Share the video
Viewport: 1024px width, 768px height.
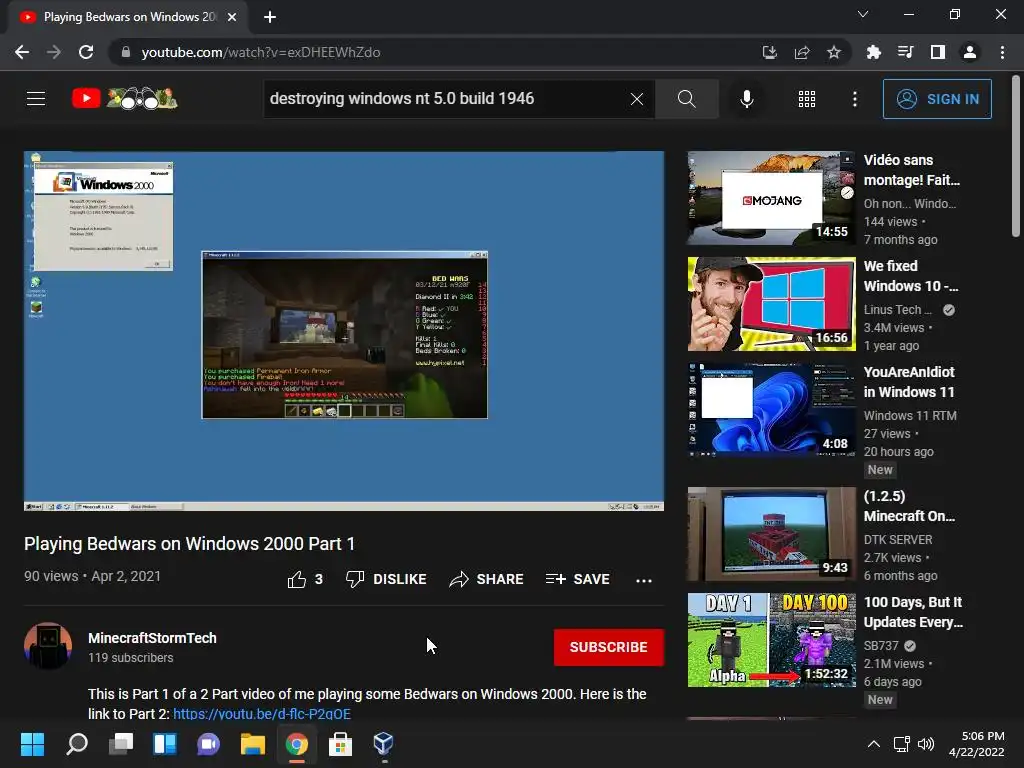pyautogui.click(x=487, y=579)
